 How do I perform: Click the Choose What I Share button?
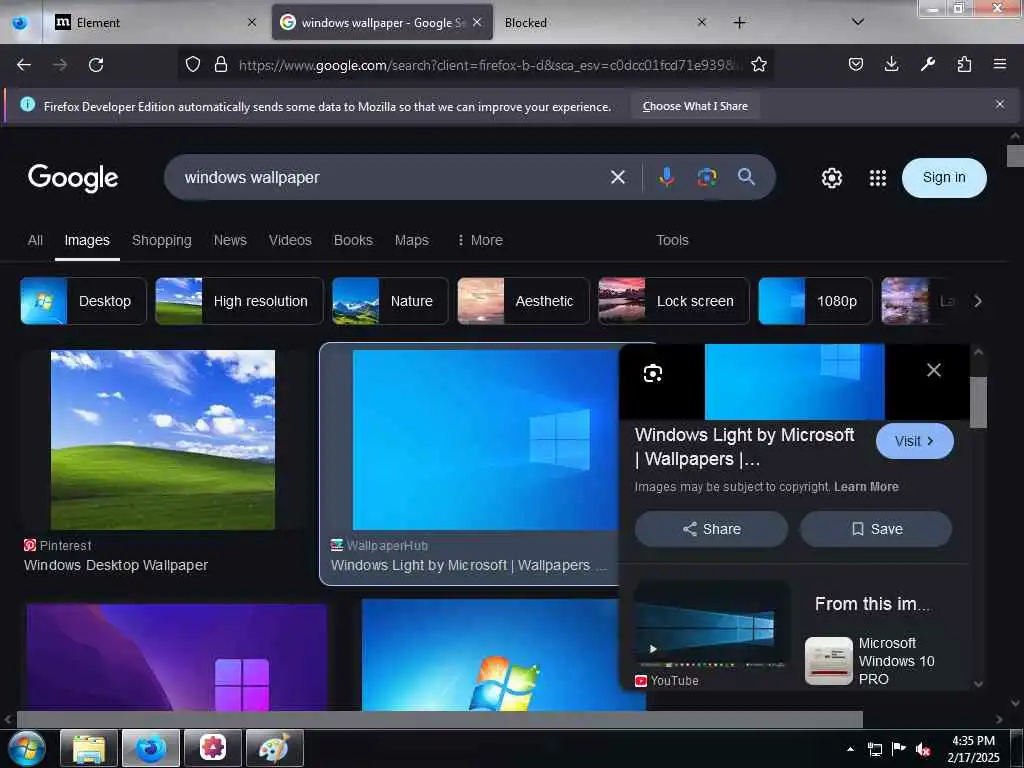[x=695, y=106]
